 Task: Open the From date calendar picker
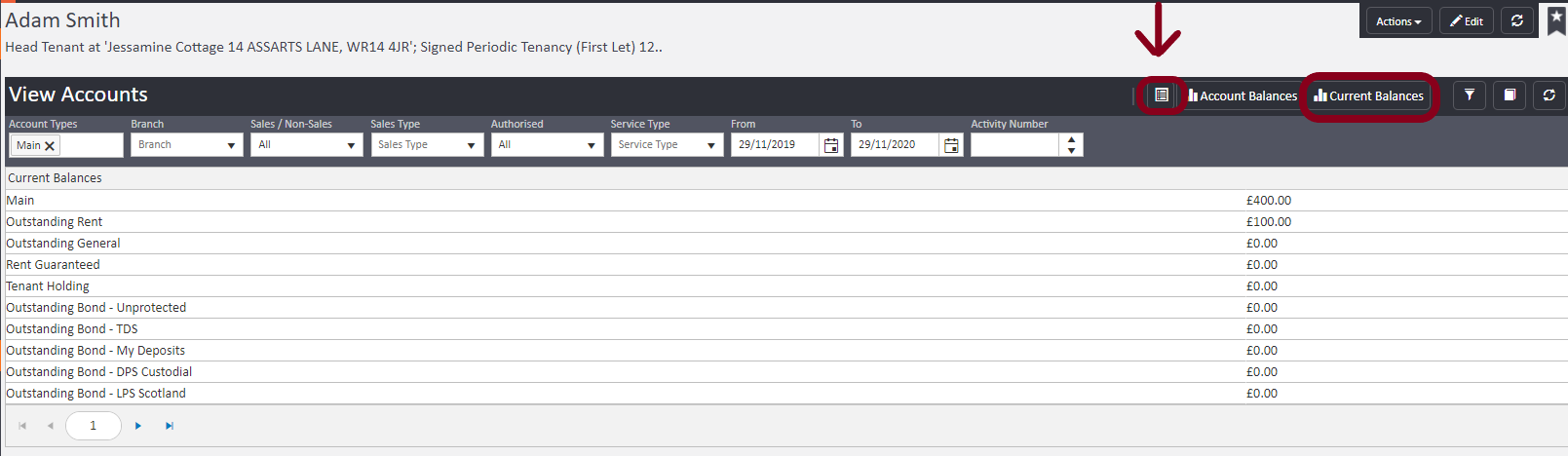[x=831, y=145]
